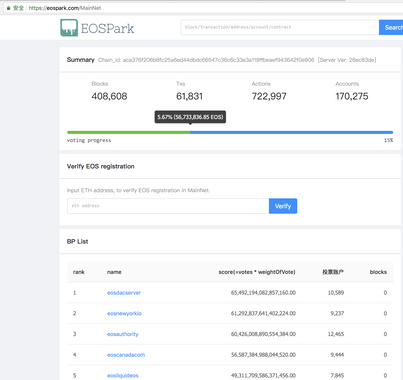
Task: Click the secure lock icon in address bar
Action: (x=8, y=8)
